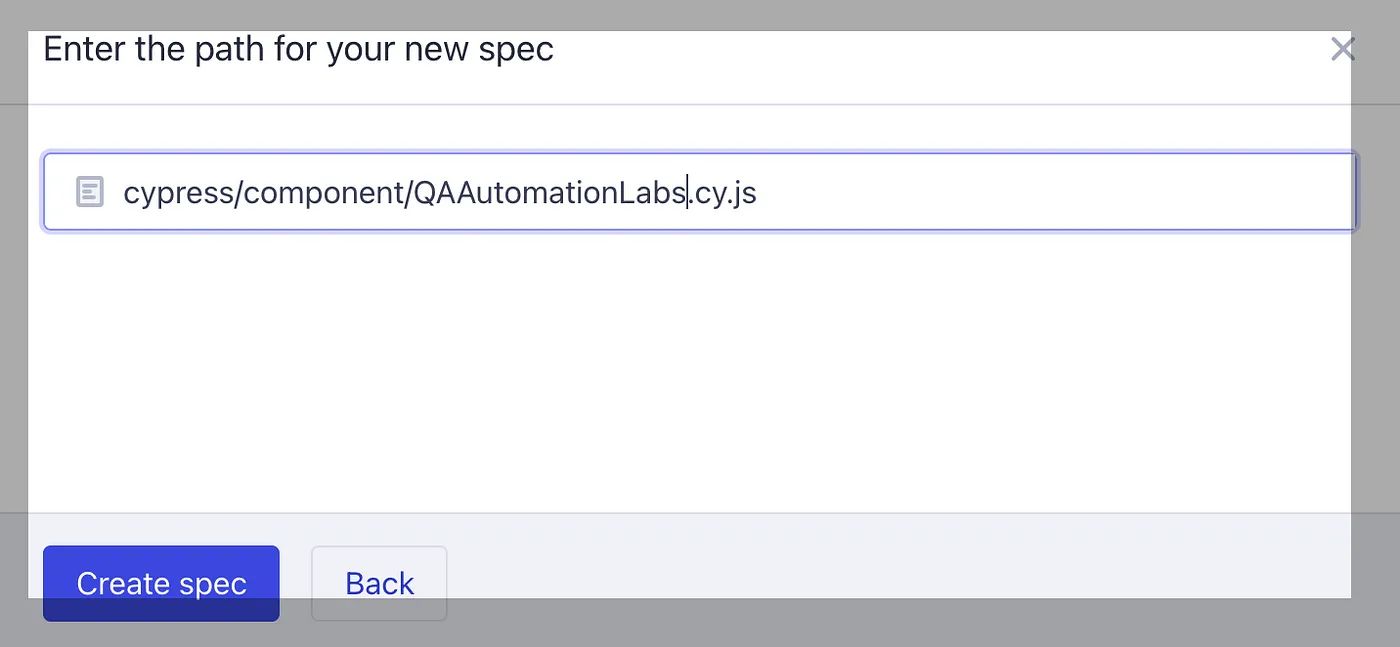Click the word "spec" in the heading
Image resolution: width=1400 pixels, height=647 pixels.
pos(515,49)
